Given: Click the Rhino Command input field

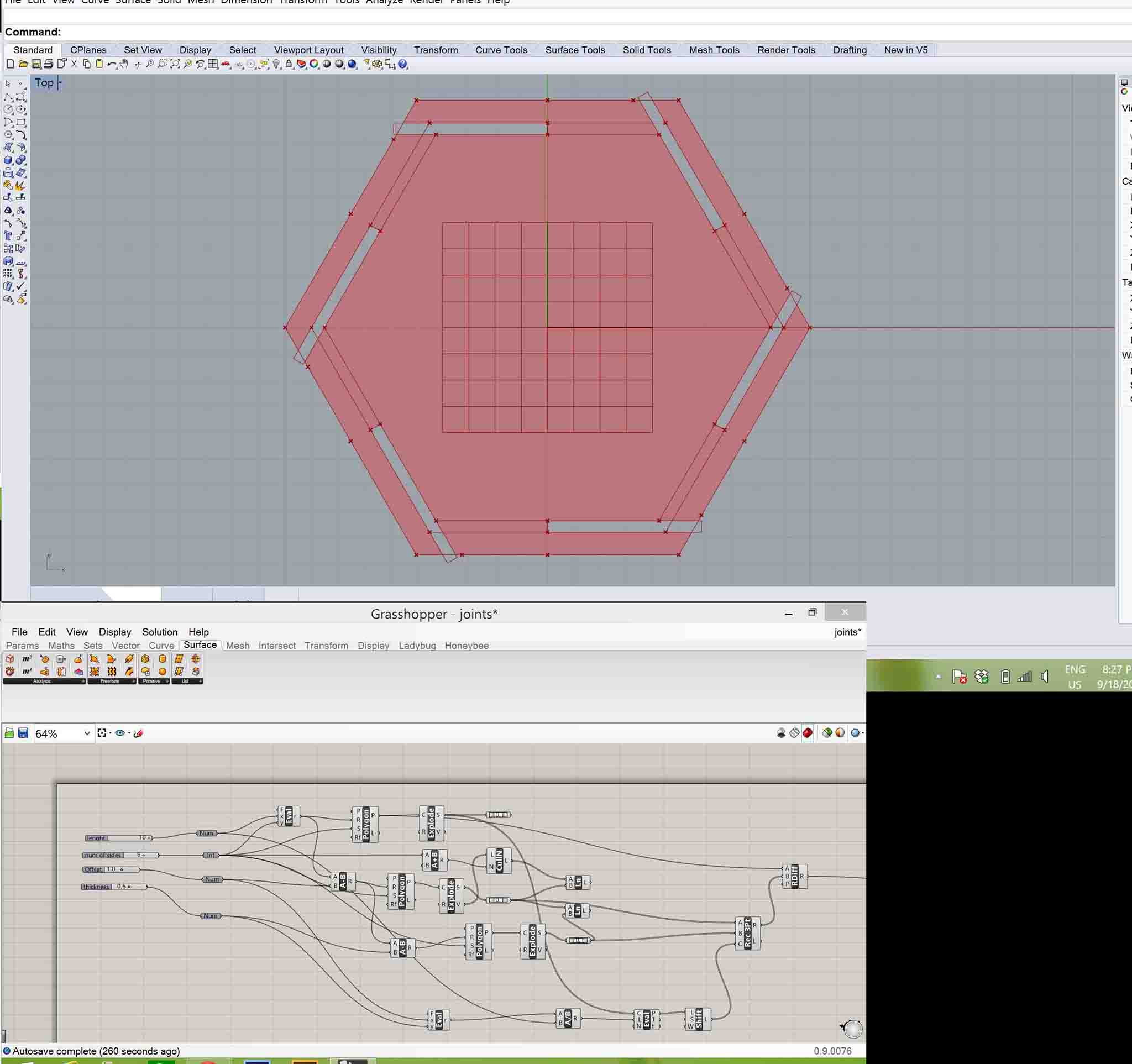Looking at the screenshot, I should click(595, 32).
